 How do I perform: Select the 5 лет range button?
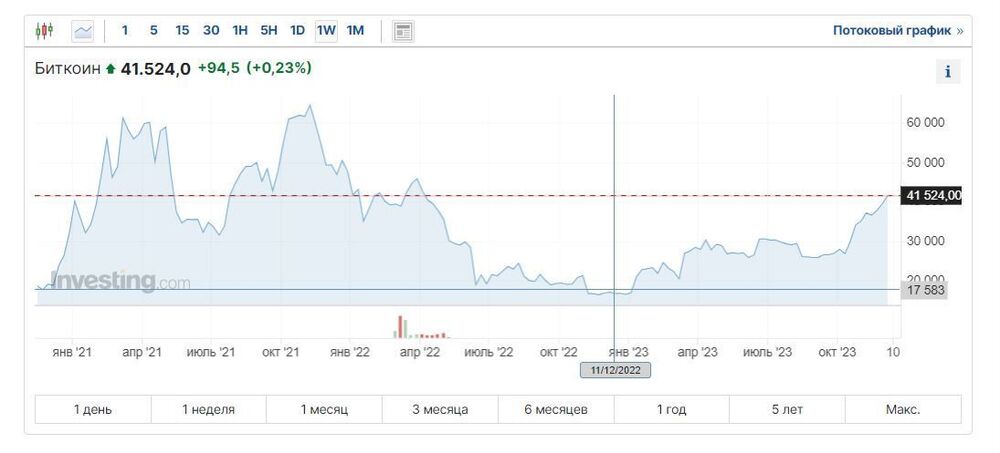787,410
